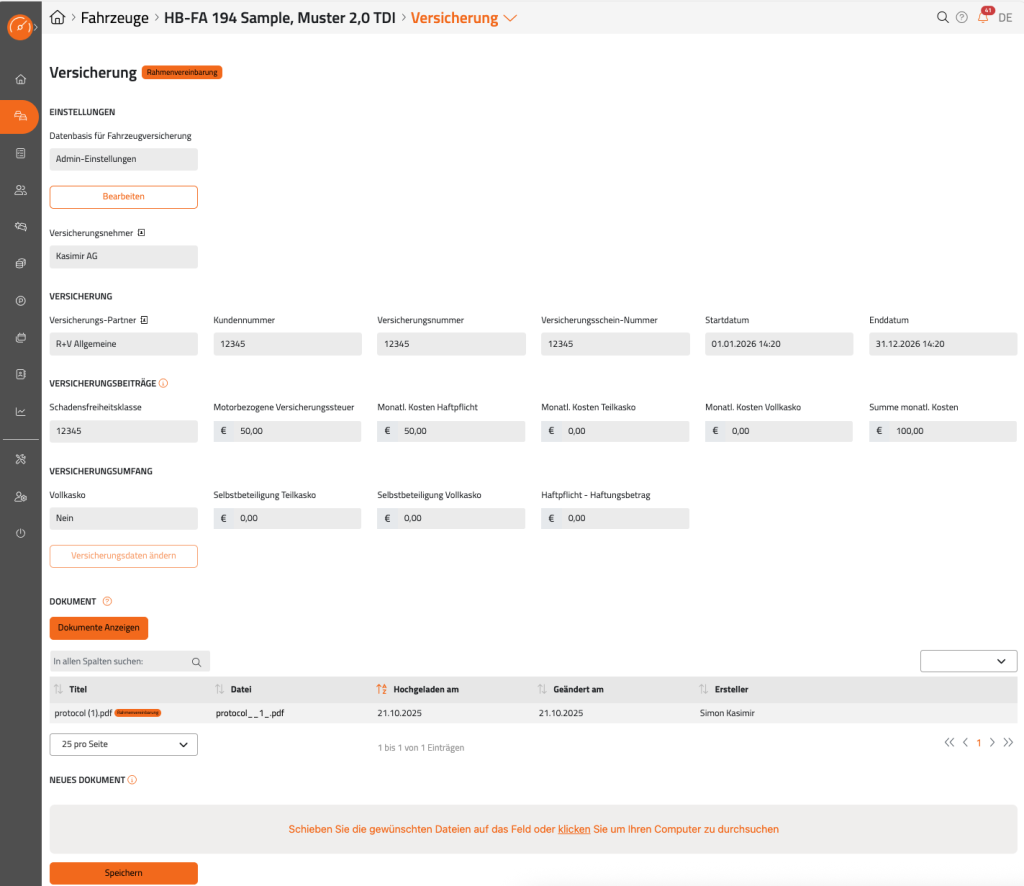Click the Dokumente Anzeigen button
Image resolution: width=1024 pixels, height=886 pixels.
pos(99,628)
